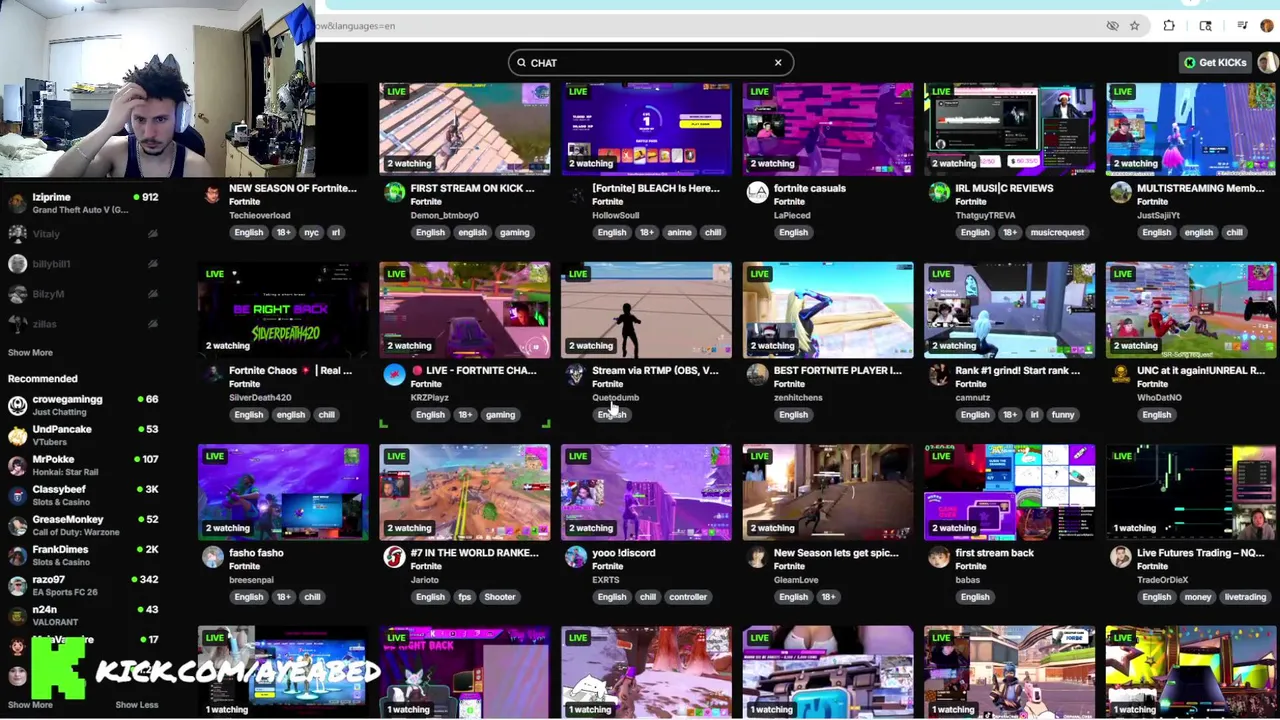Screen dimensions: 1280x720
Task: Select the 'musicrequest' tag under ThatguyTREVA
Action: point(1057,232)
